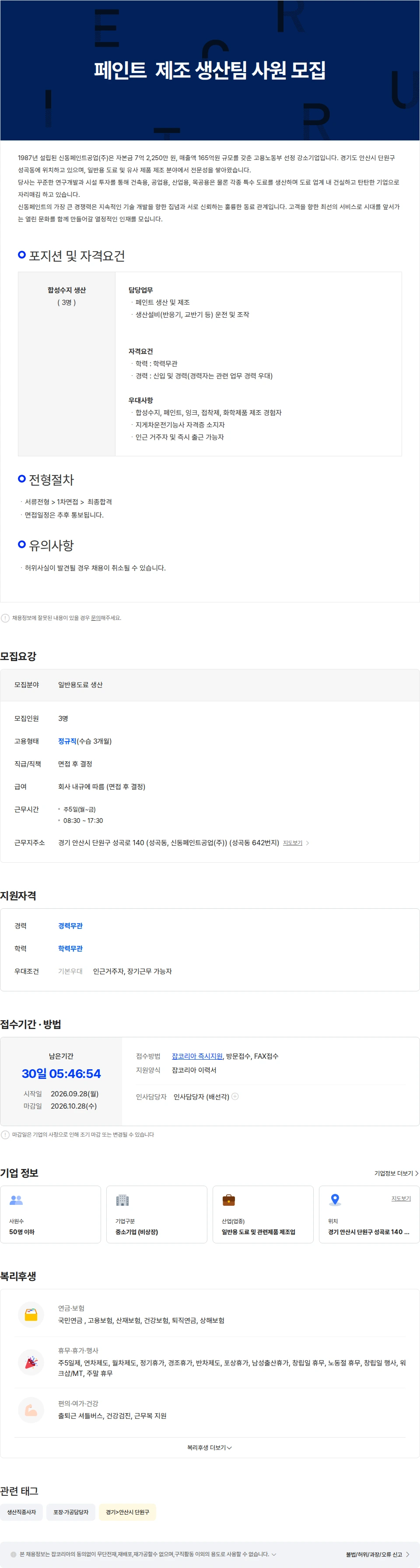420x1568 pixels.
Task: Open 잡코리아 즉시지원 application link
Action: [x=197, y=1056]
